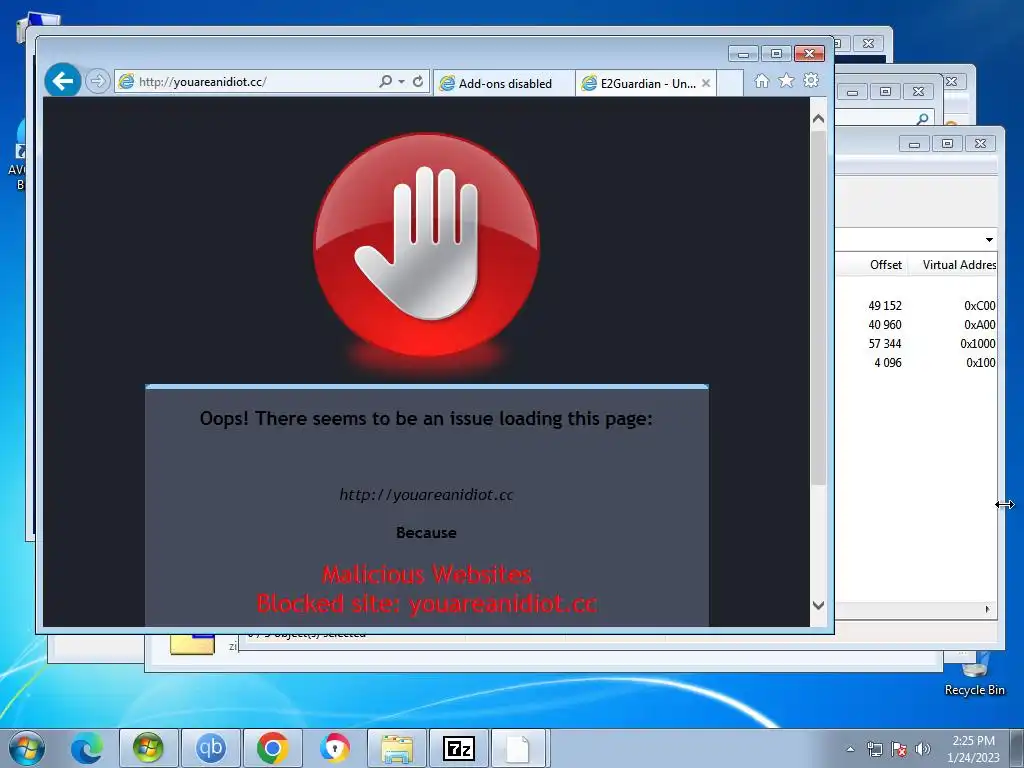Screen dimensions: 1024x768
Task: Open the Windows Start button
Action: [27, 748]
